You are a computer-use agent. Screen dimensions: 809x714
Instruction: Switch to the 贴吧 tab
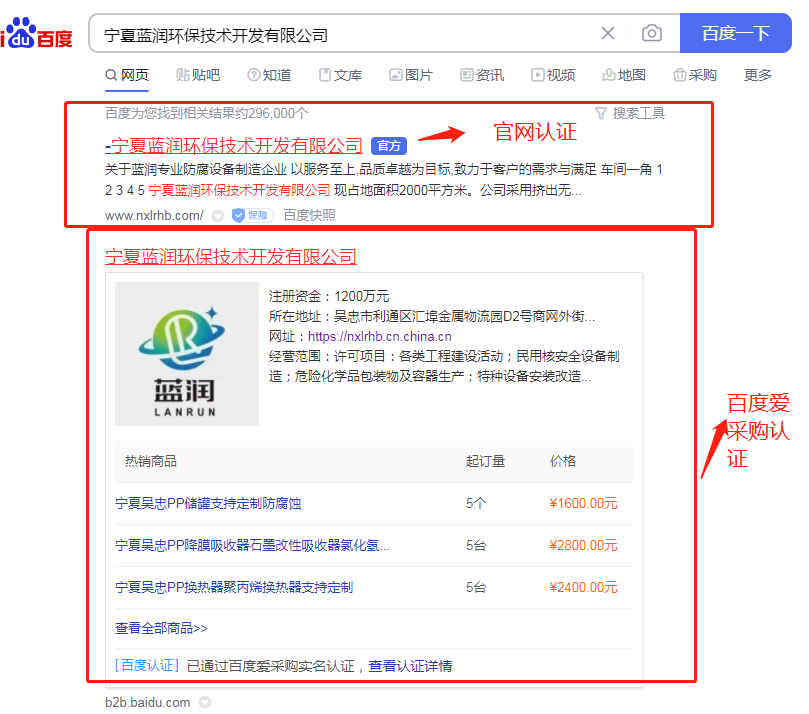tap(198, 75)
